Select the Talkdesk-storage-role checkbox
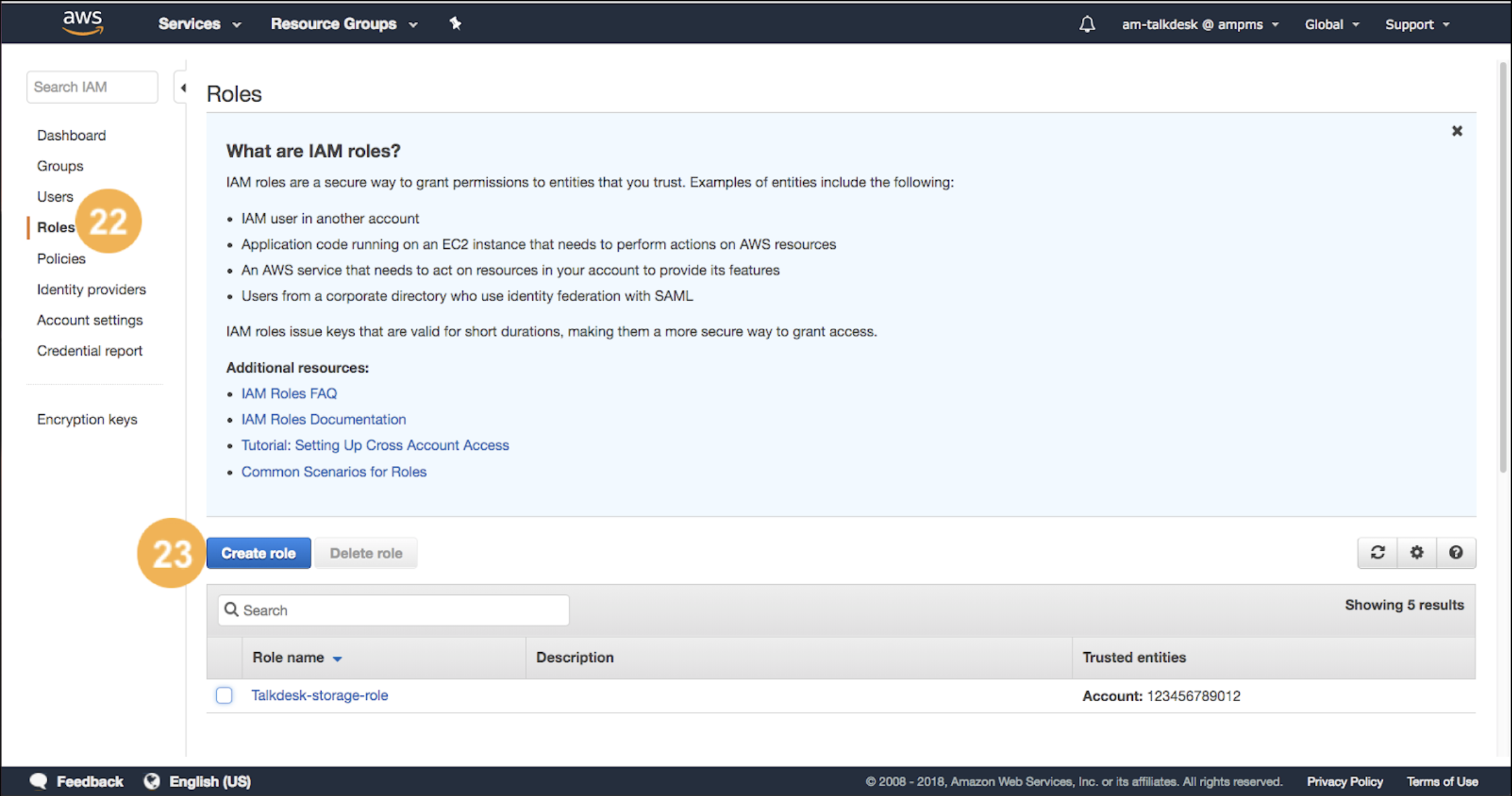1512x796 pixels. tap(224, 695)
